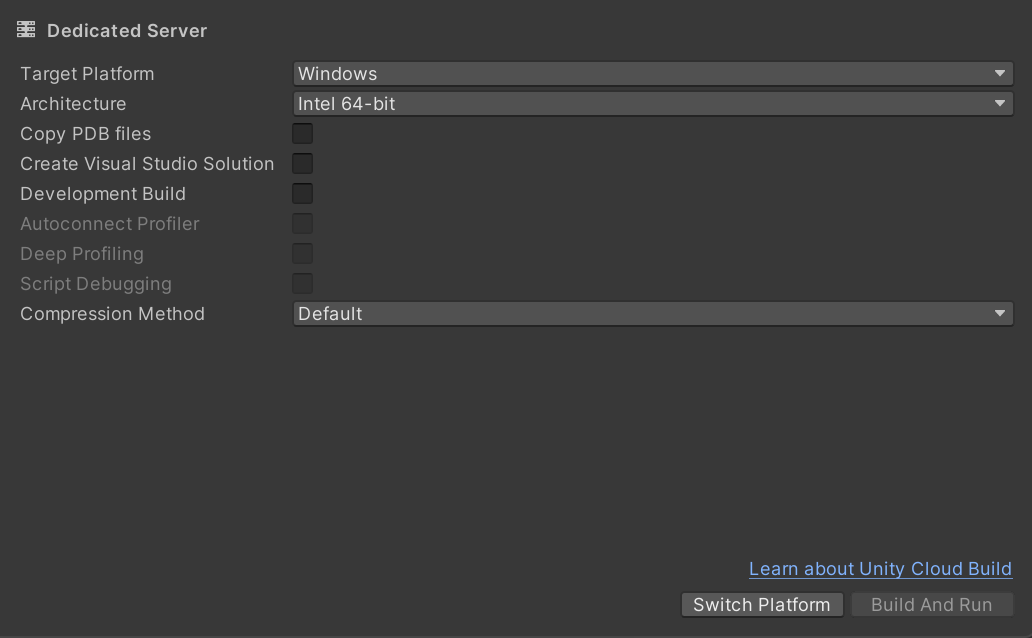
Task: Click the Target Platform dropdown arrow
Action: pos(1000,74)
